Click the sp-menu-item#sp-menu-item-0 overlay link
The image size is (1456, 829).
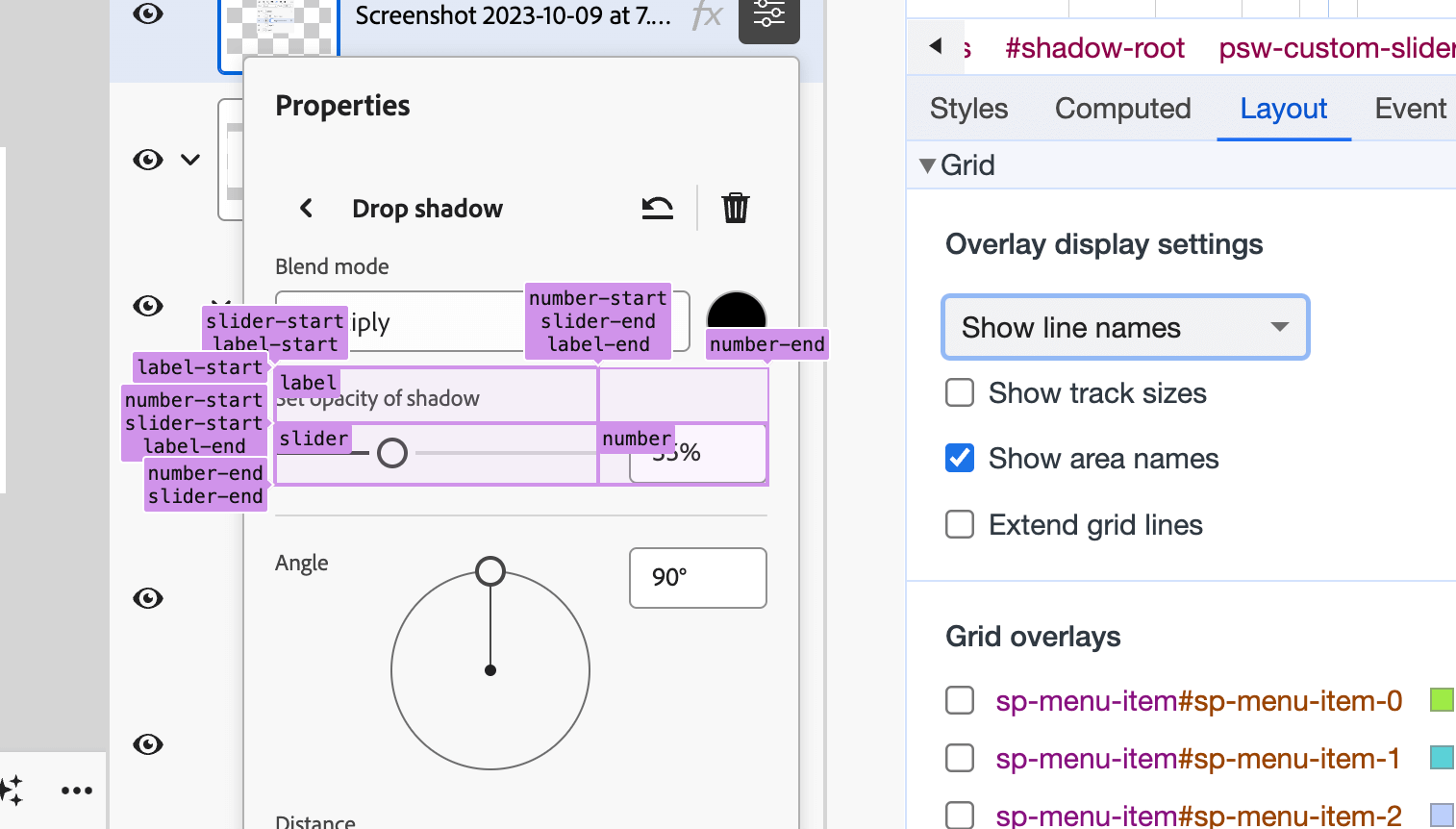tap(1198, 701)
